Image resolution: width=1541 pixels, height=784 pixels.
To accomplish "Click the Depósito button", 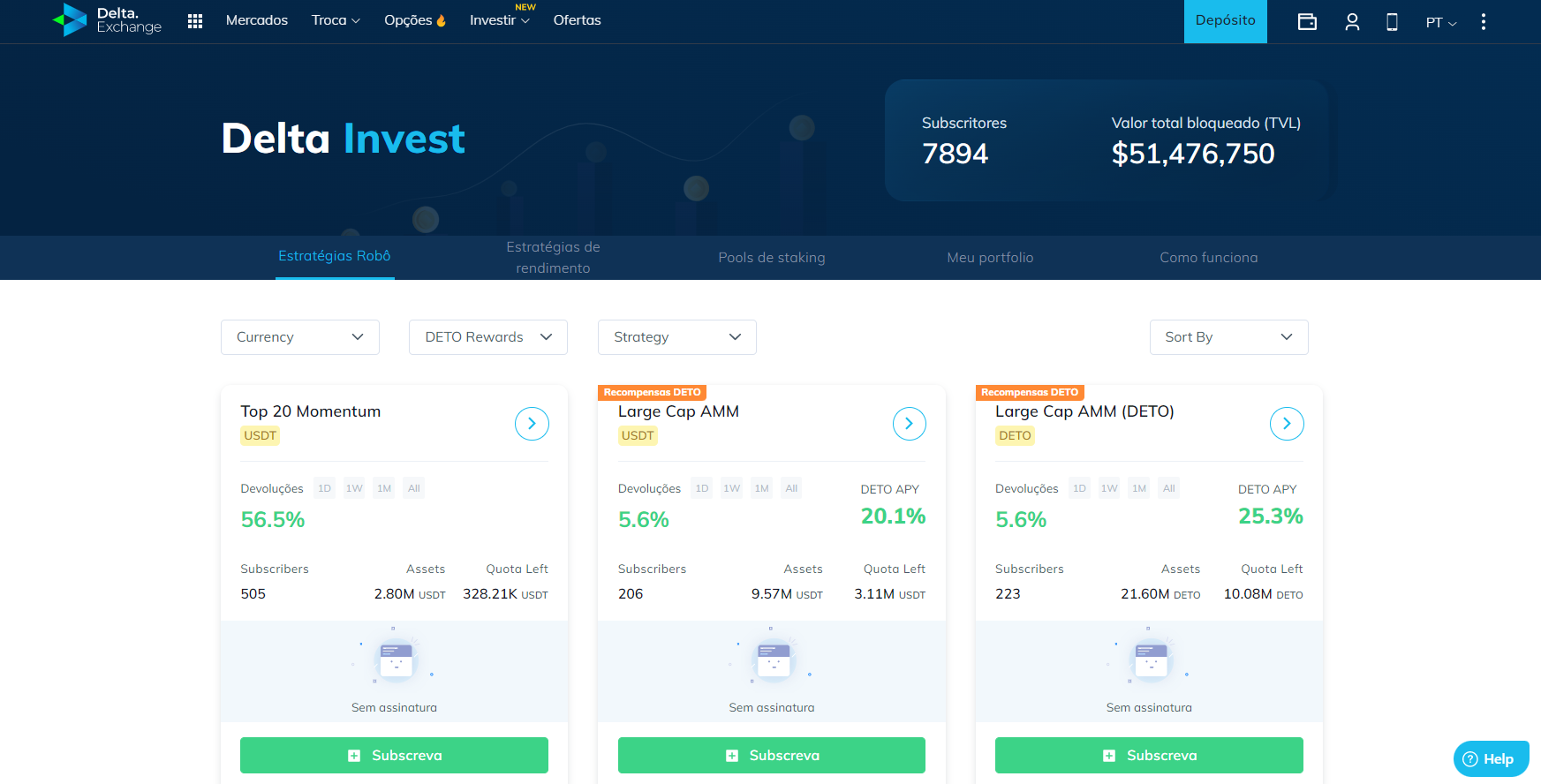I will [1226, 21].
